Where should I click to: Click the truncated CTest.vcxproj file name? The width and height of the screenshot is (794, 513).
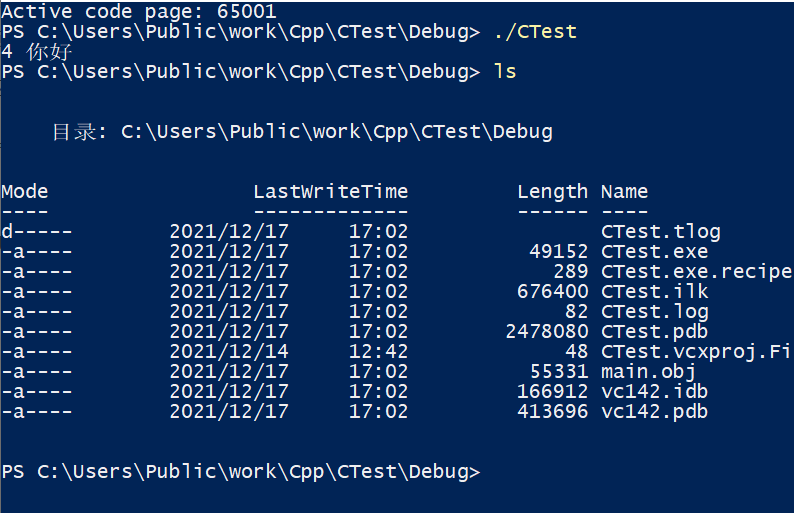(696, 352)
